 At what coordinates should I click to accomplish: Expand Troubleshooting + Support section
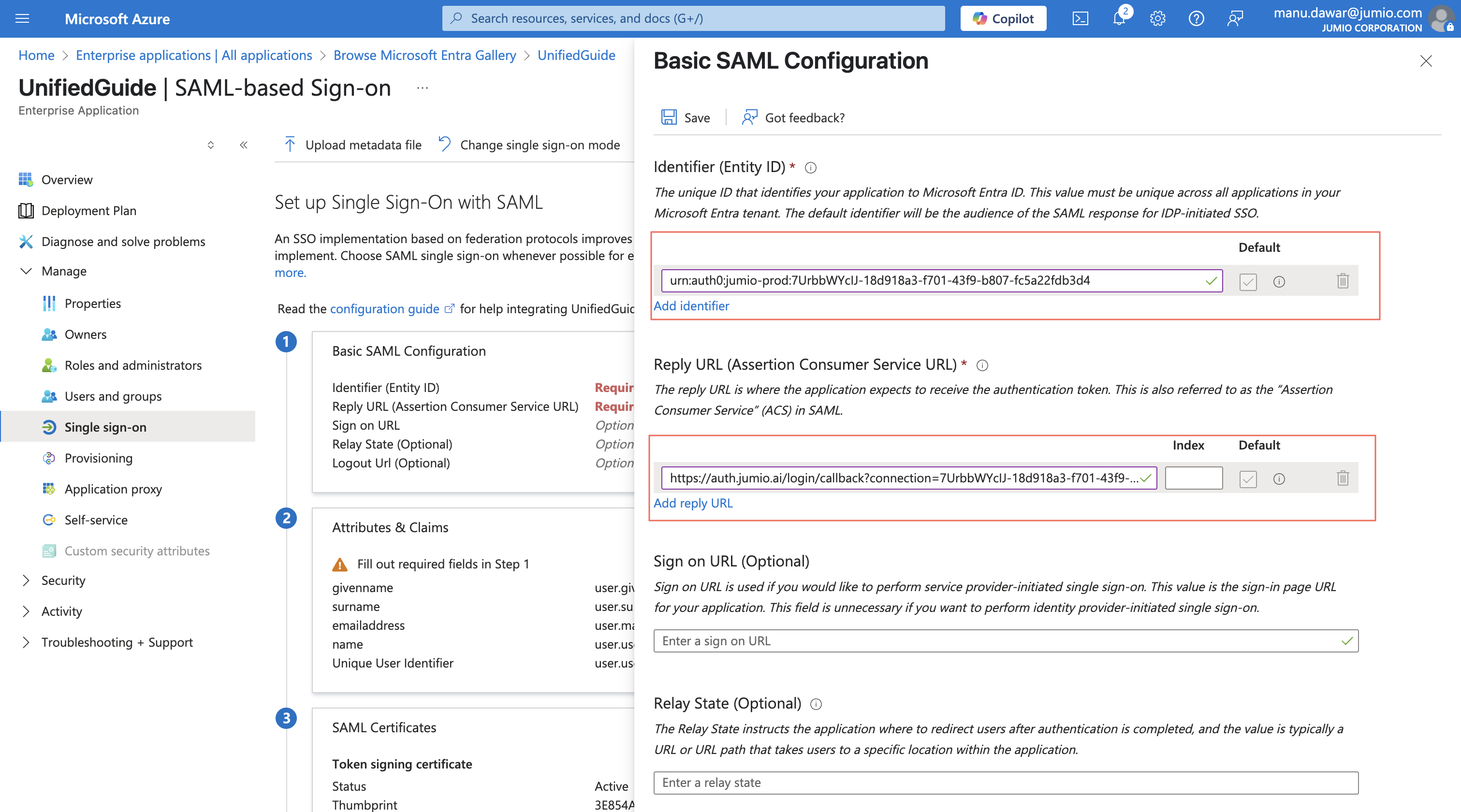pyautogui.click(x=26, y=642)
